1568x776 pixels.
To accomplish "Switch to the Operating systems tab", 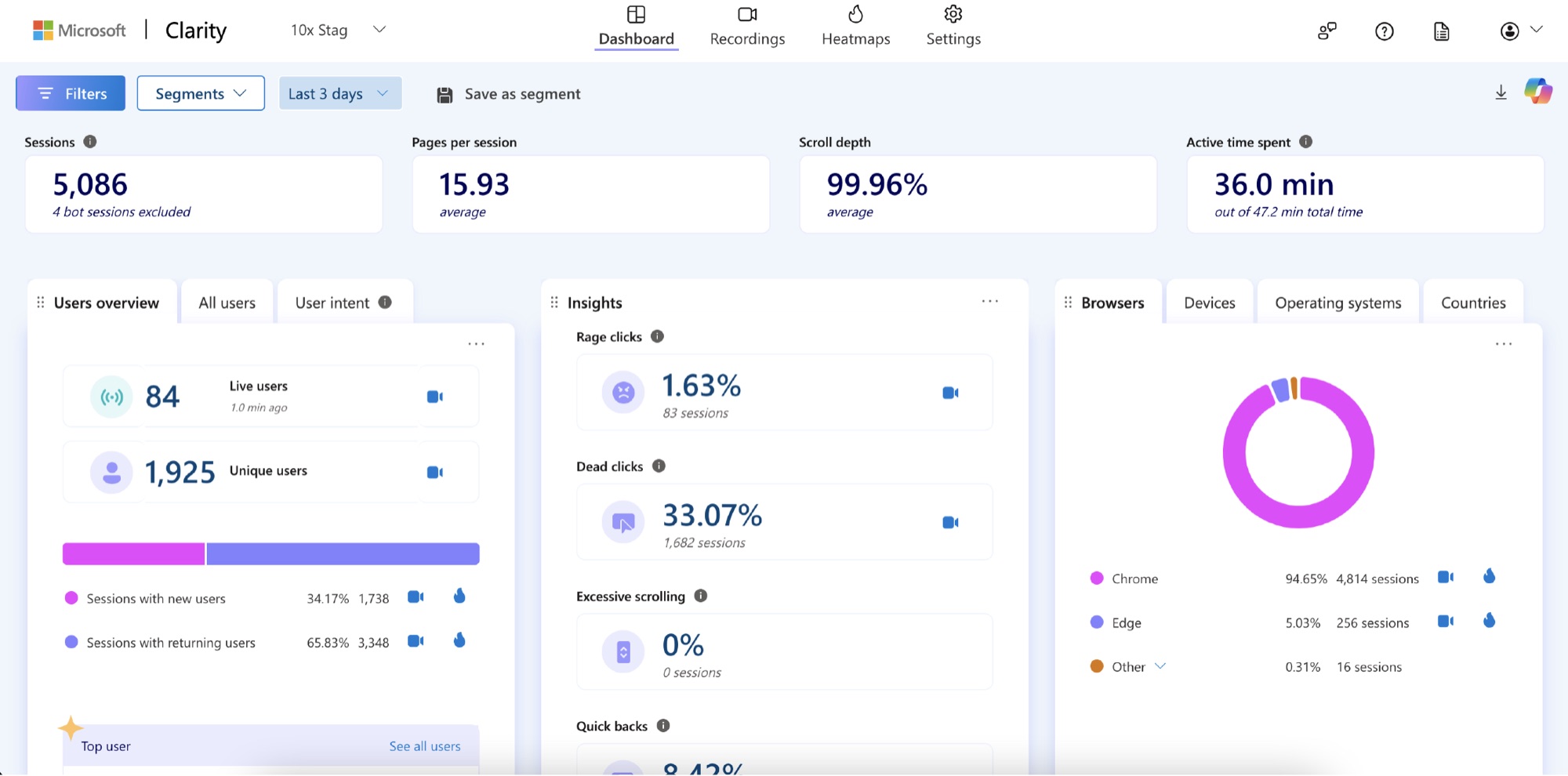I will coord(1338,303).
